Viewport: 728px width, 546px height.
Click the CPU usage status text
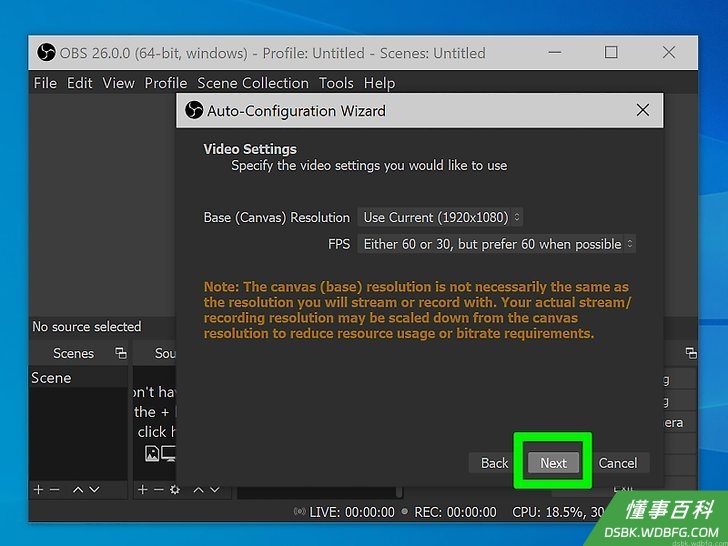point(558,512)
